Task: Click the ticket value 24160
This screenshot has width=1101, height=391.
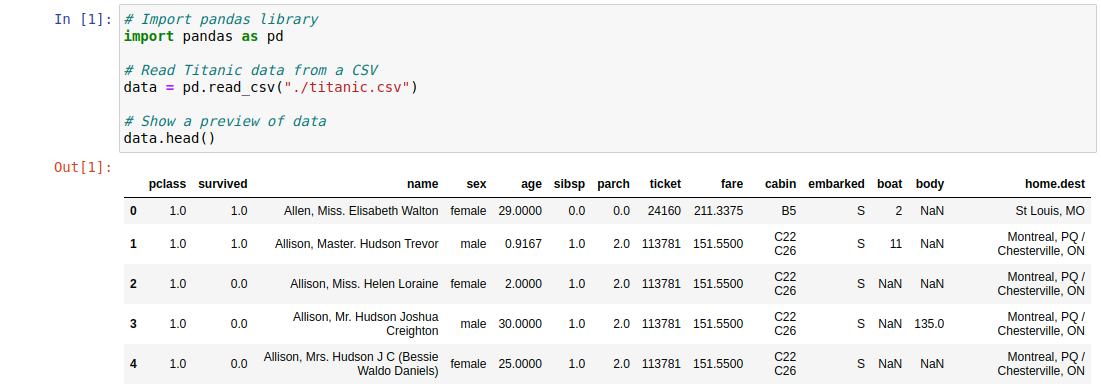Action: pyautogui.click(x=664, y=211)
